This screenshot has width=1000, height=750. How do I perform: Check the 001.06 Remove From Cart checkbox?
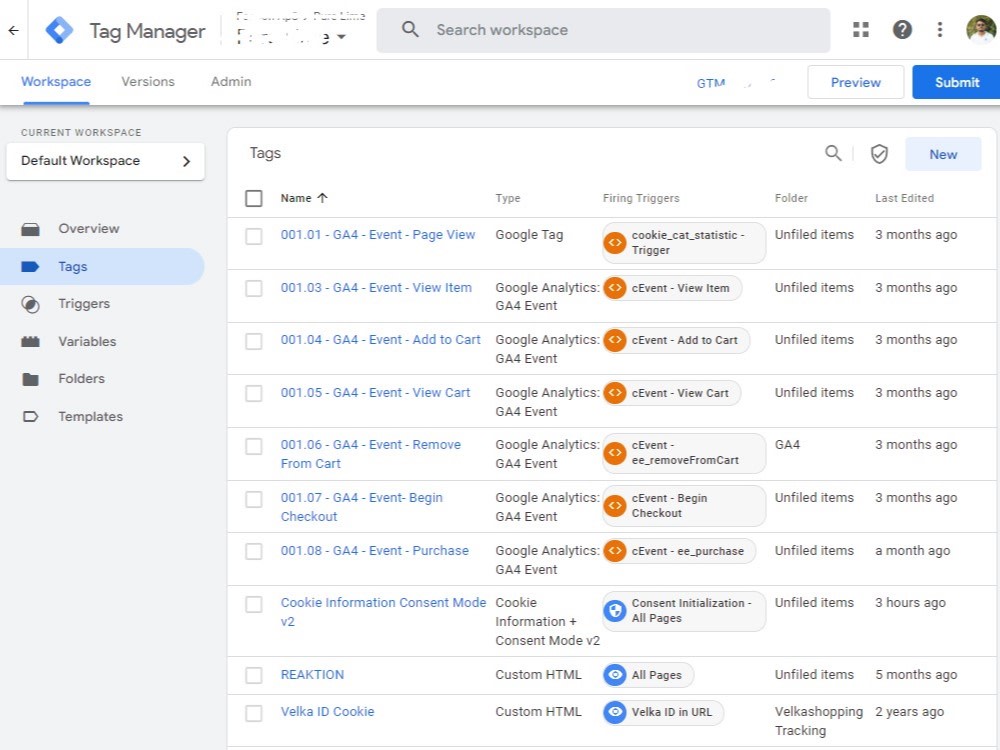254,446
